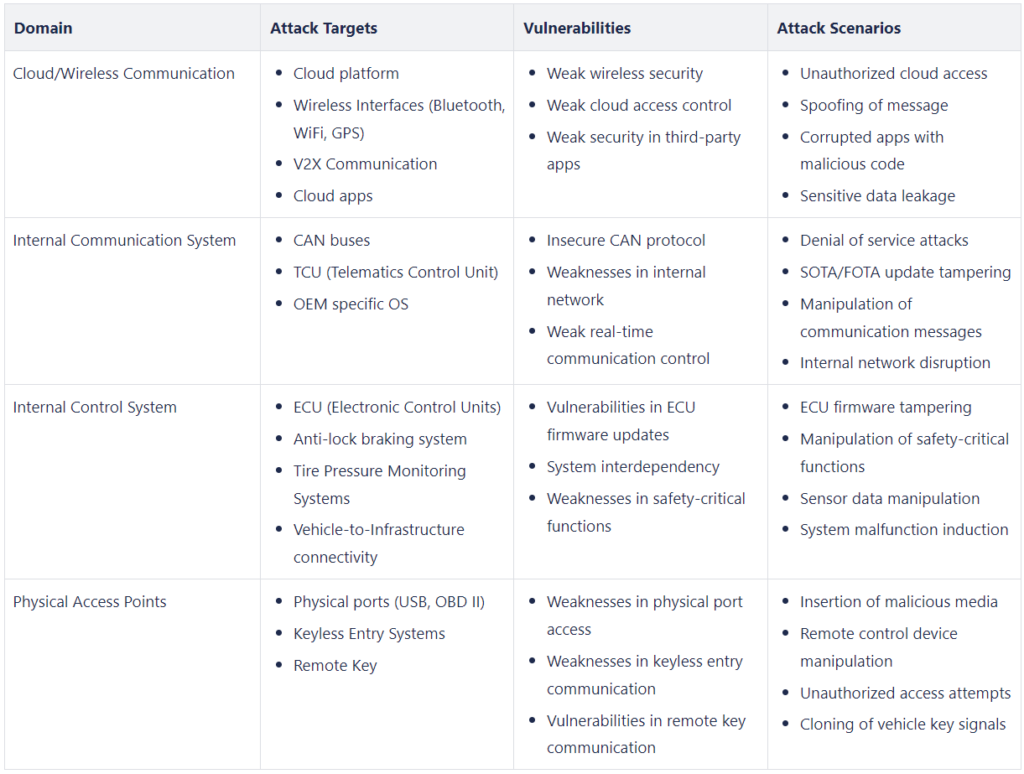Click the Domain column header
Image resolution: width=1024 pixels, height=774 pixels.
pyautogui.click(x=43, y=28)
